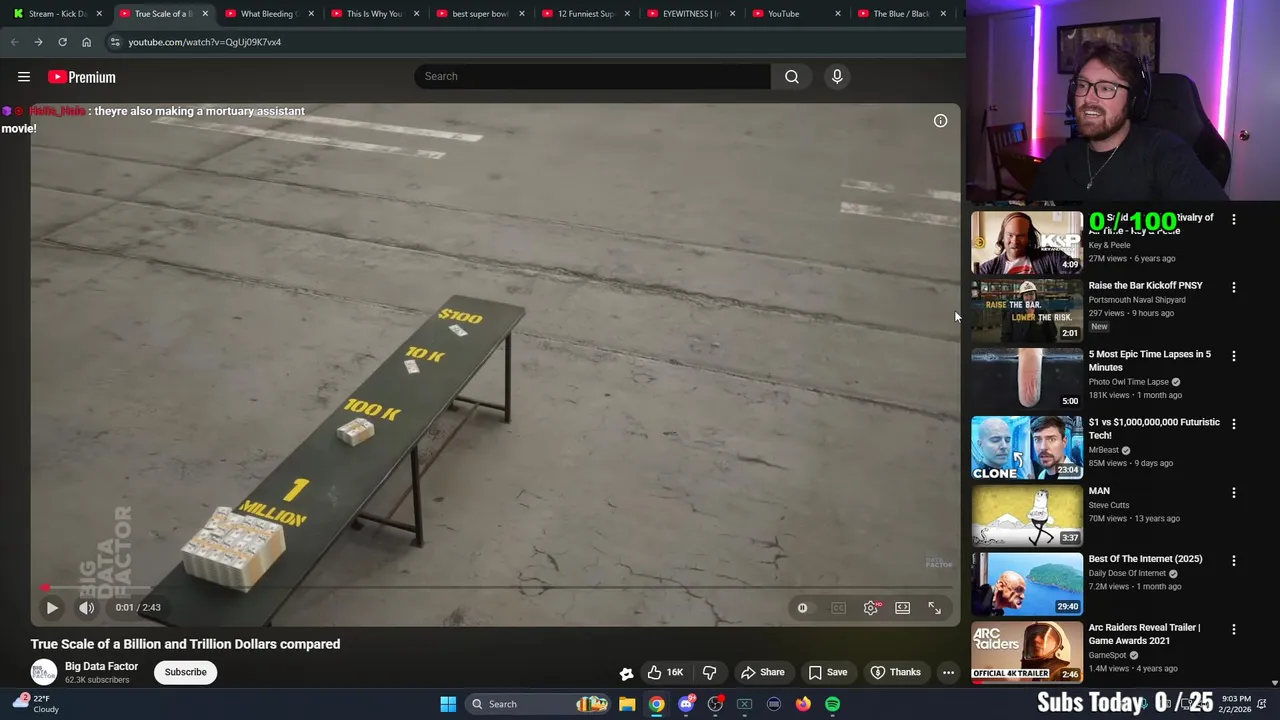1280x720 pixels.
Task: Open OBS Studio from the taskbar
Action: pyautogui.click(x=715, y=704)
